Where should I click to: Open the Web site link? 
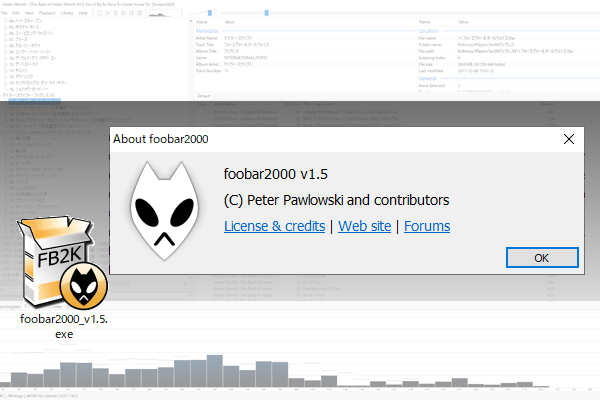(x=364, y=226)
